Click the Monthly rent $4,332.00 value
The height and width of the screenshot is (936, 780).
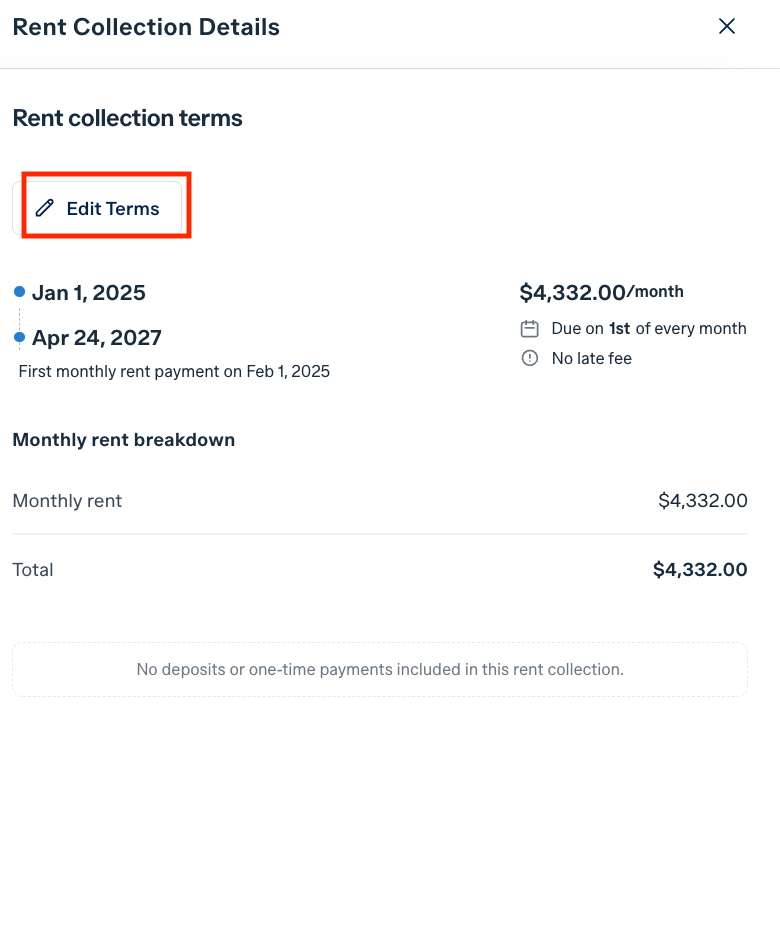click(702, 501)
